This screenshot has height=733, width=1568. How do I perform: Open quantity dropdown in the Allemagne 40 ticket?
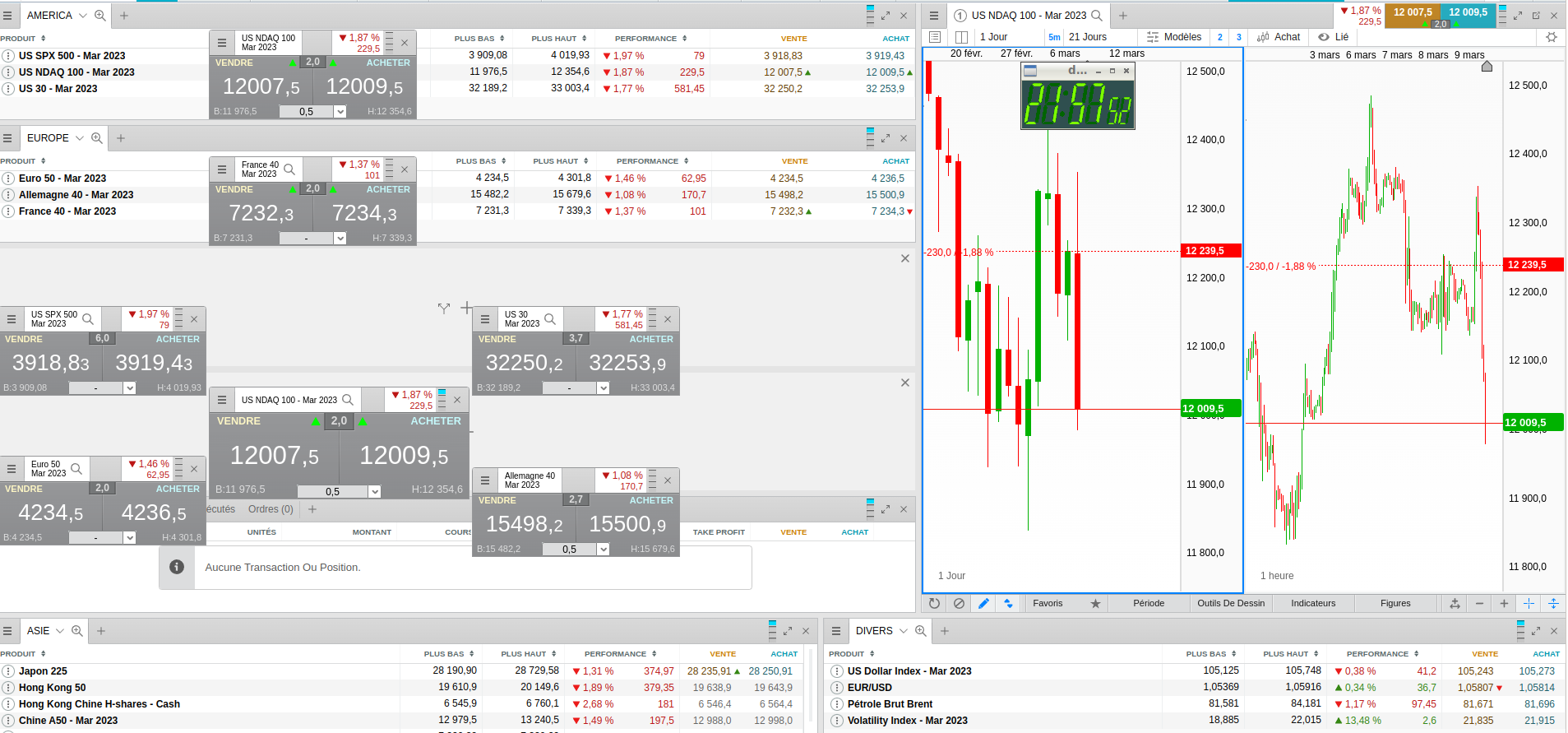tap(603, 550)
